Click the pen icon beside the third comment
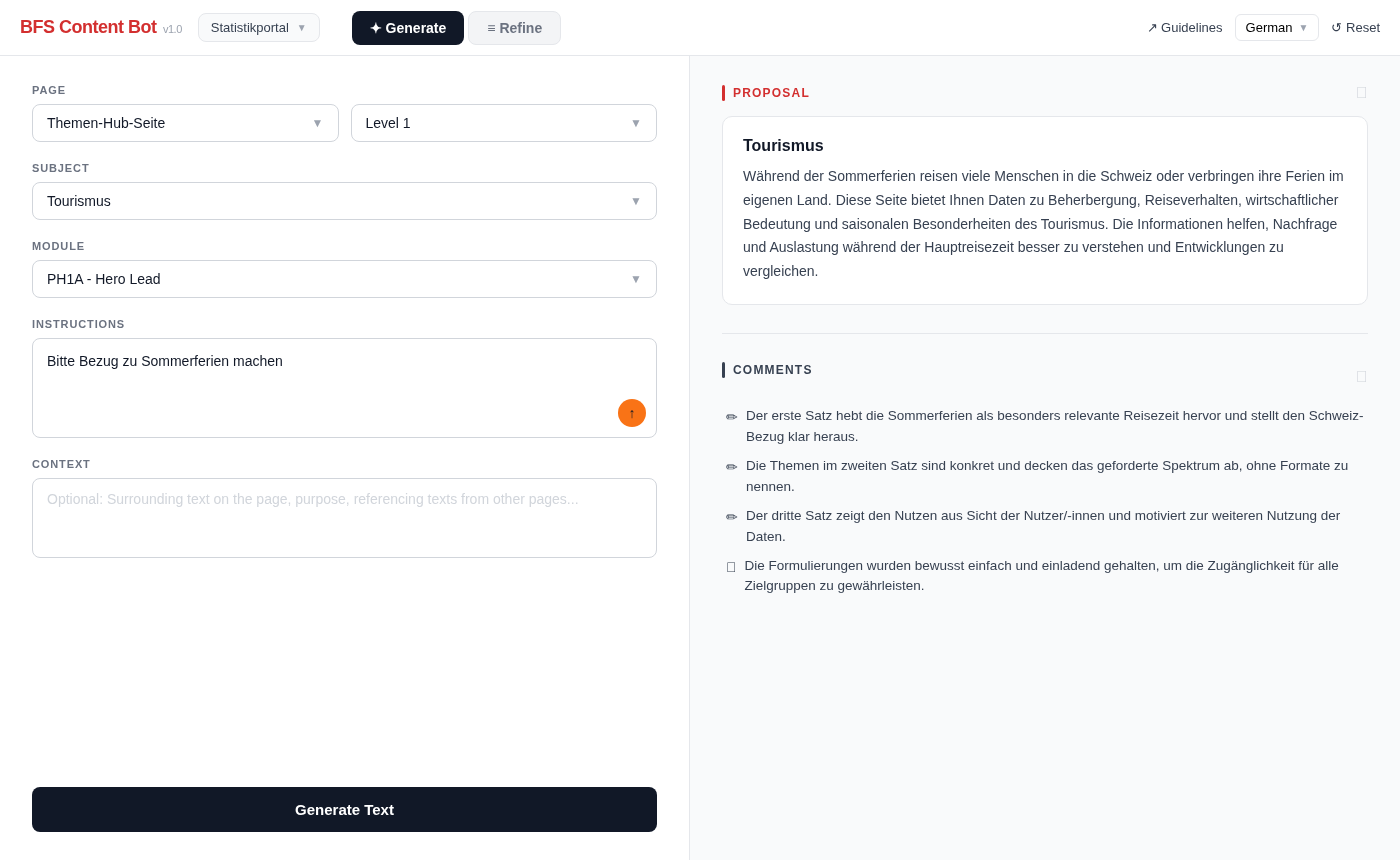The width and height of the screenshot is (1400, 860). [731, 516]
